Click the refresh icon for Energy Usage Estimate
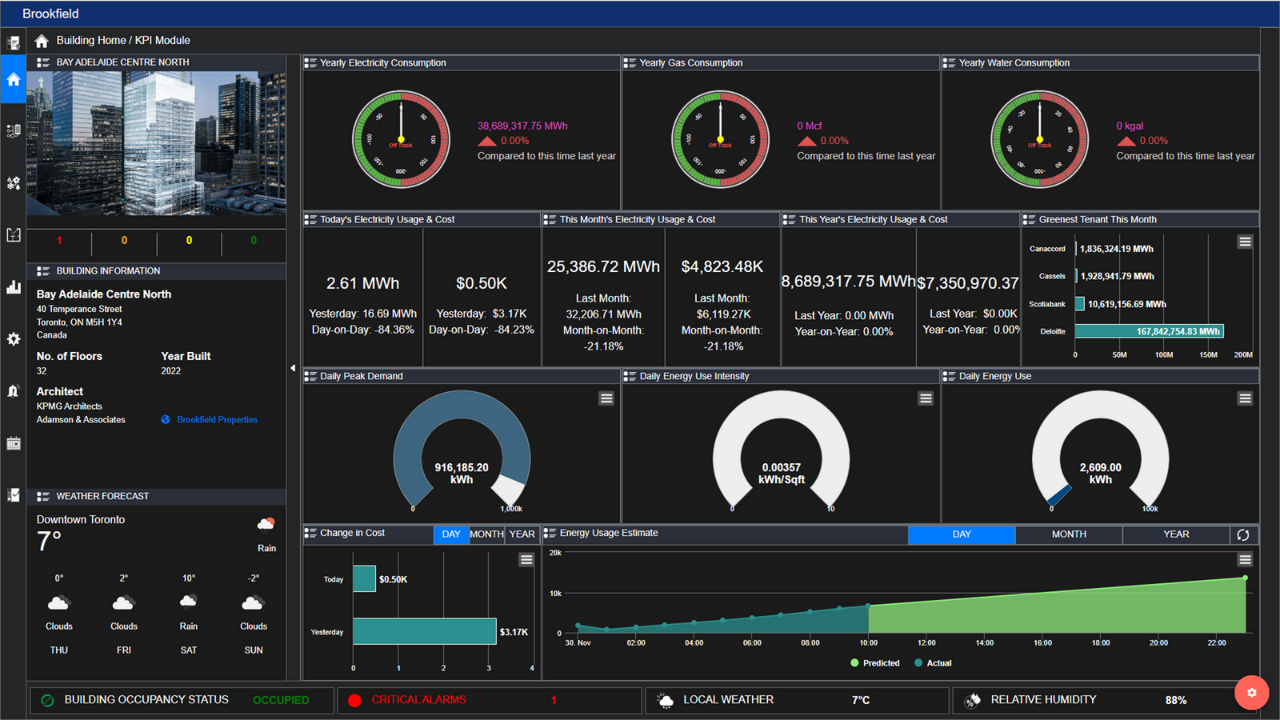Screen dimensions: 1280x720 tap(1243, 535)
